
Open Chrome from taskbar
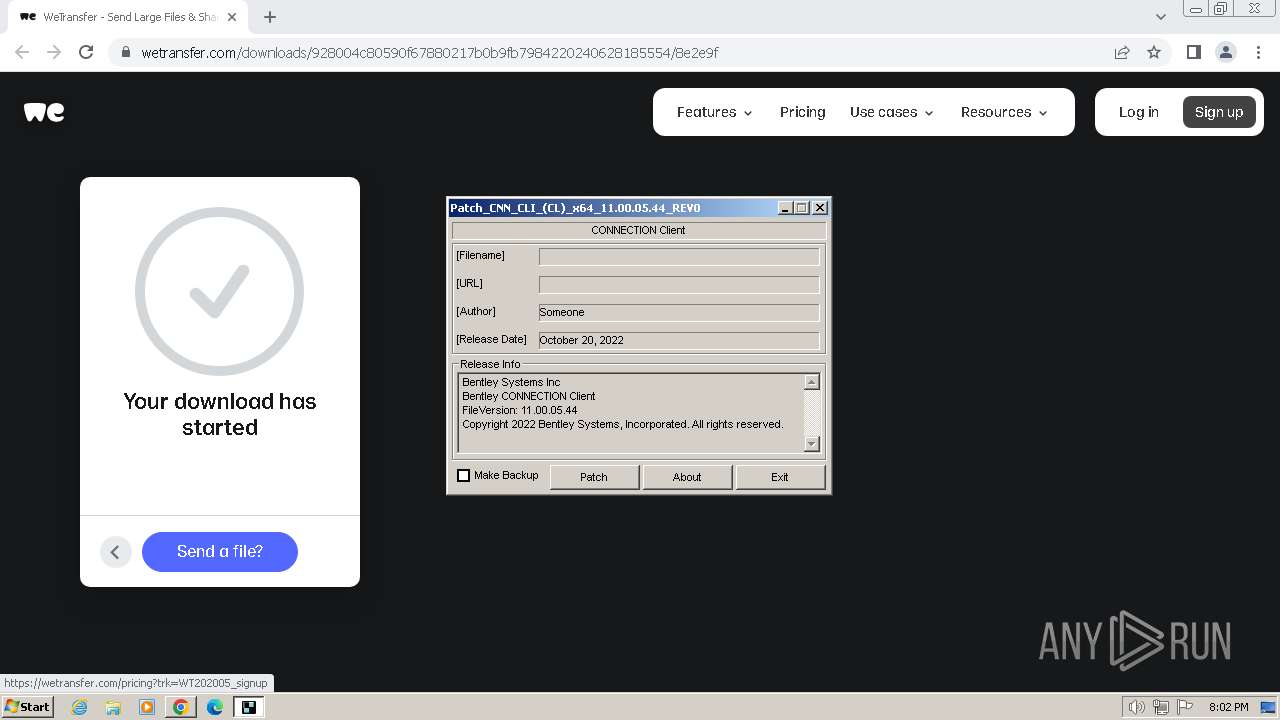181,707
